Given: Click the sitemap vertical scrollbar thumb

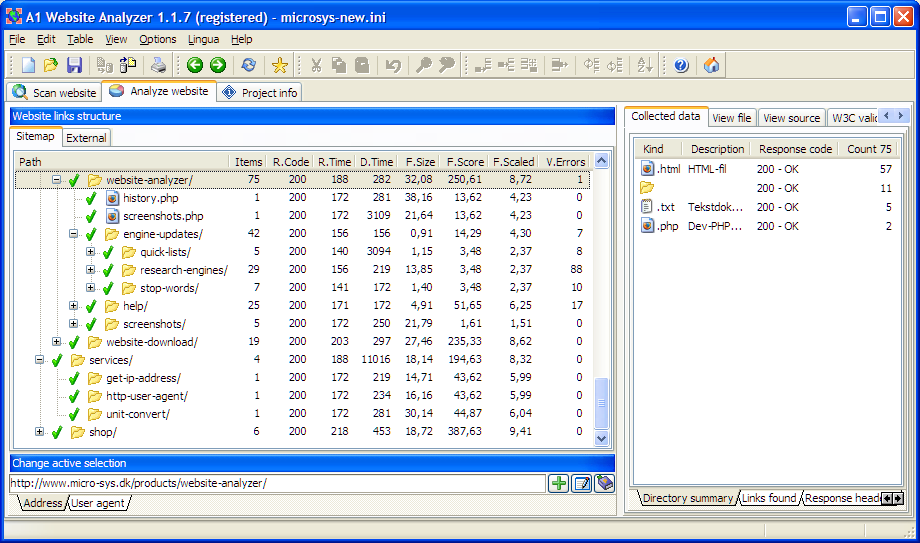Looking at the screenshot, I should [x=601, y=403].
